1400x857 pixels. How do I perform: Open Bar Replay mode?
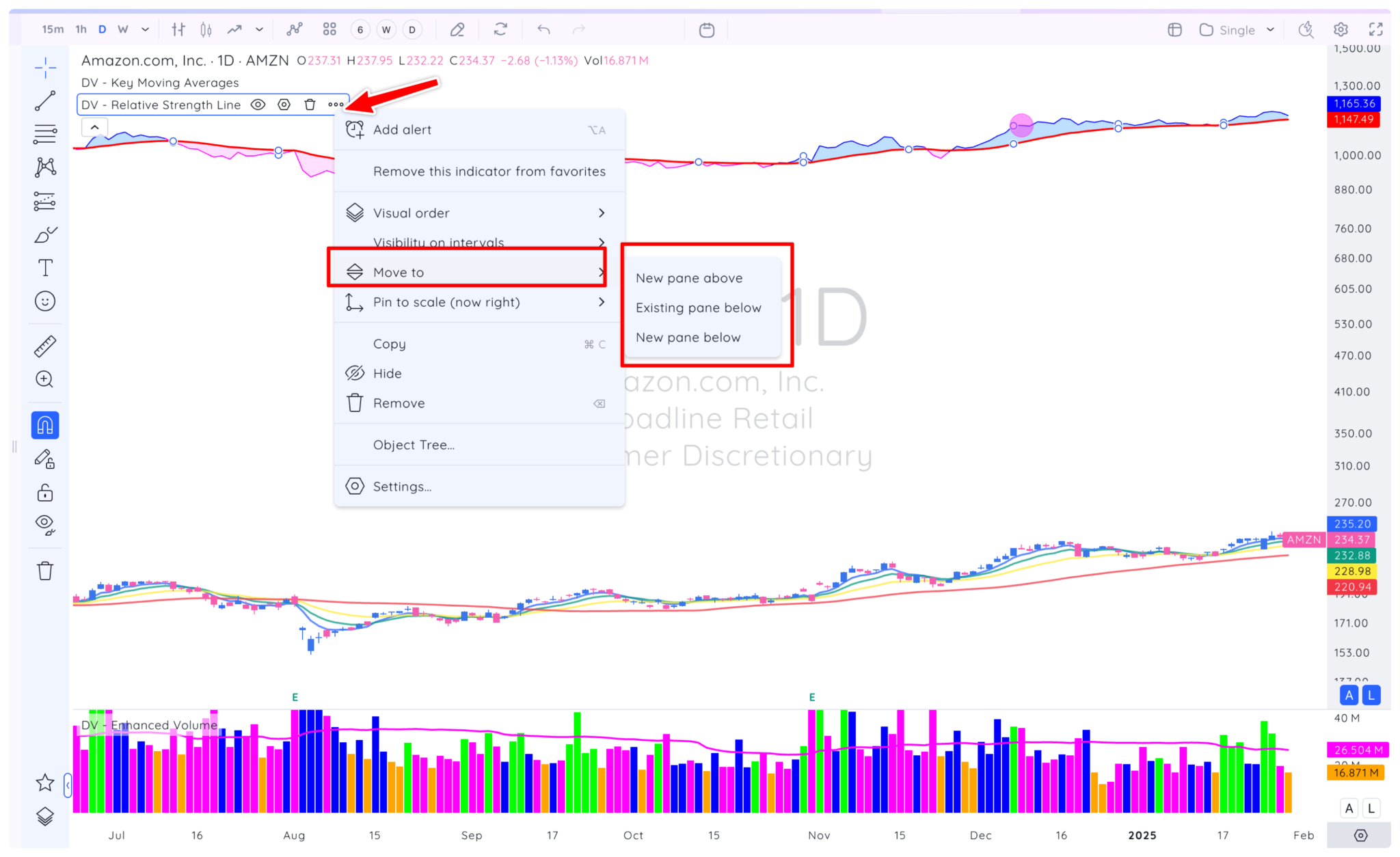706,29
